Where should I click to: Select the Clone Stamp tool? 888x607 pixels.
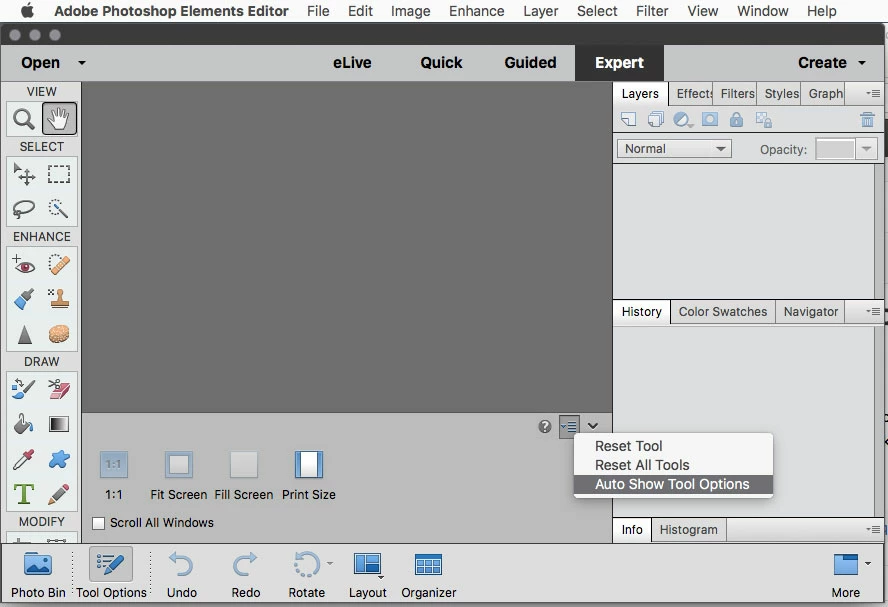coord(59,299)
